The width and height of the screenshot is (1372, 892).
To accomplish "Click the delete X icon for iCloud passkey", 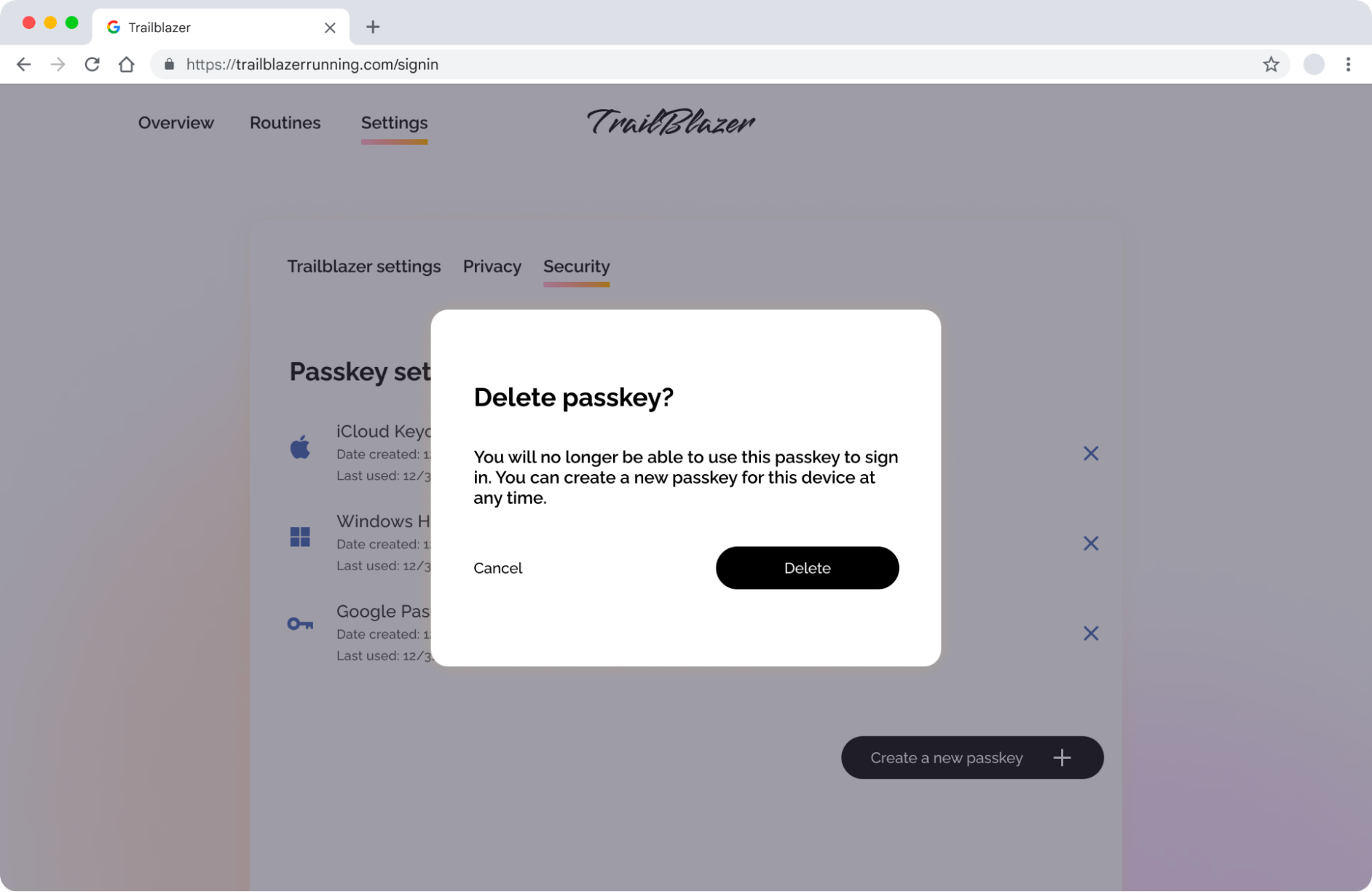I will tap(1091, 453).
